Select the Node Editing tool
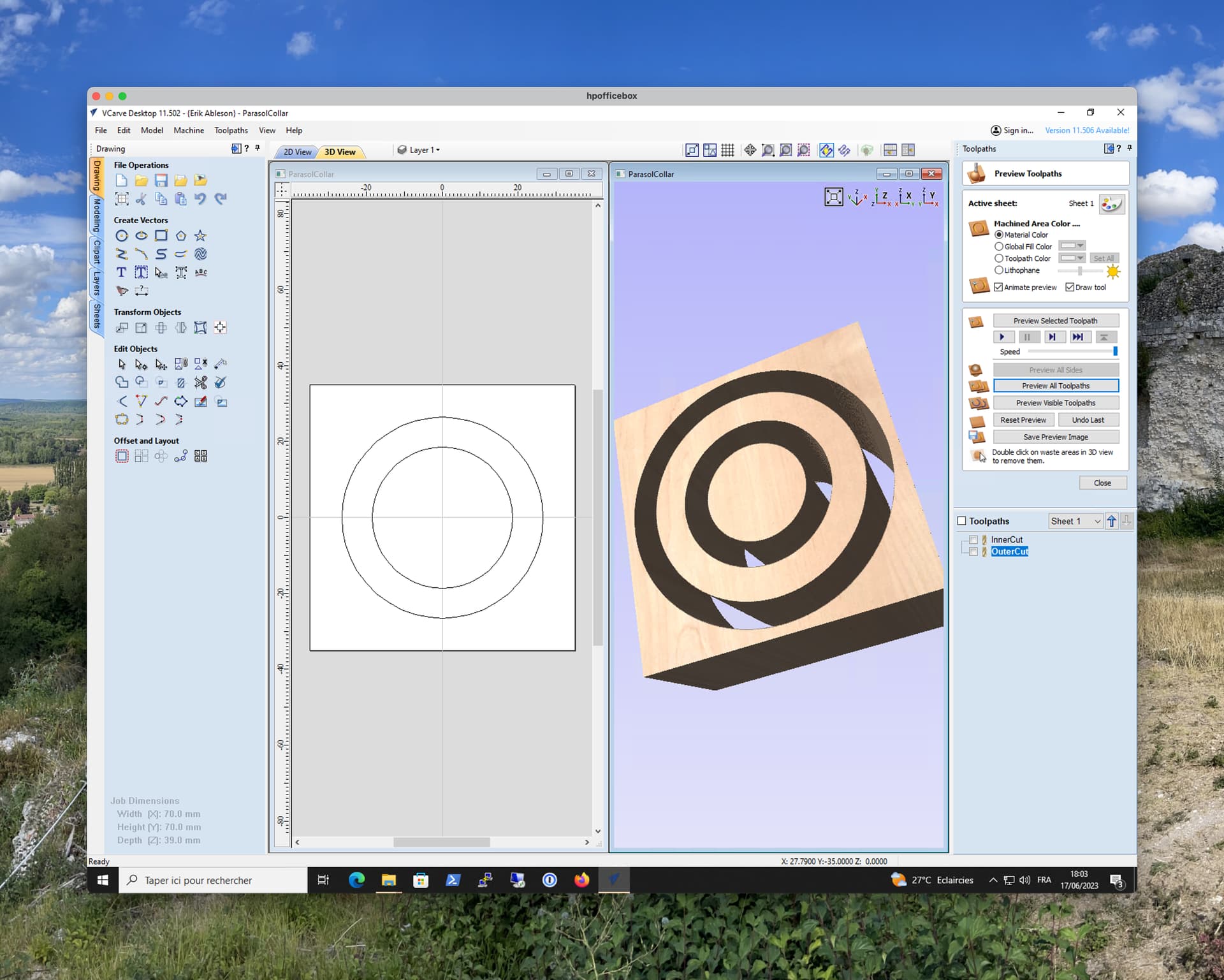This screenshot has width=1224, height=980. [141, 365]
